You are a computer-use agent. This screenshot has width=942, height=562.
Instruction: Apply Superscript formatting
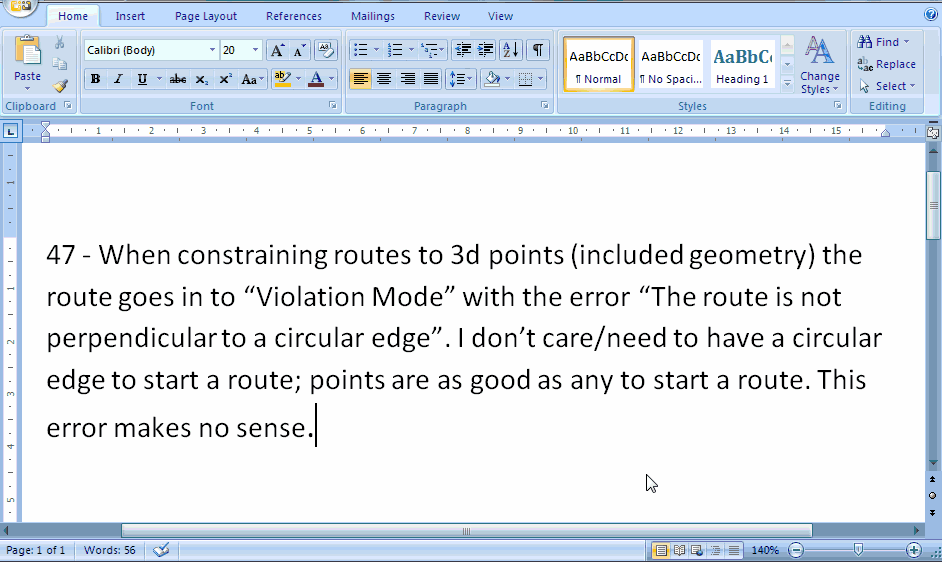(x=225, y=79)
